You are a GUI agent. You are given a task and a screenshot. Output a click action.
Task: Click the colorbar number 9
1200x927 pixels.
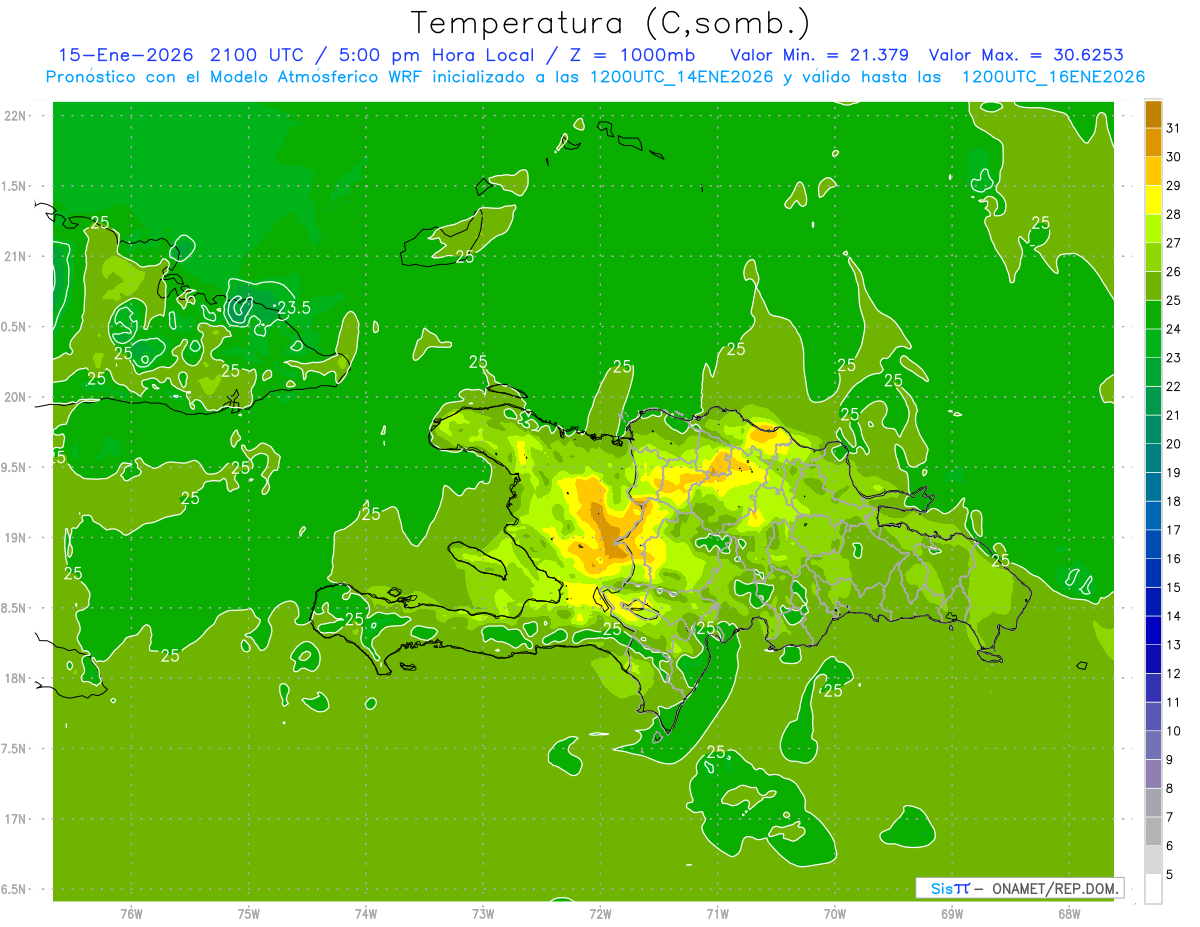point(1170,760)
